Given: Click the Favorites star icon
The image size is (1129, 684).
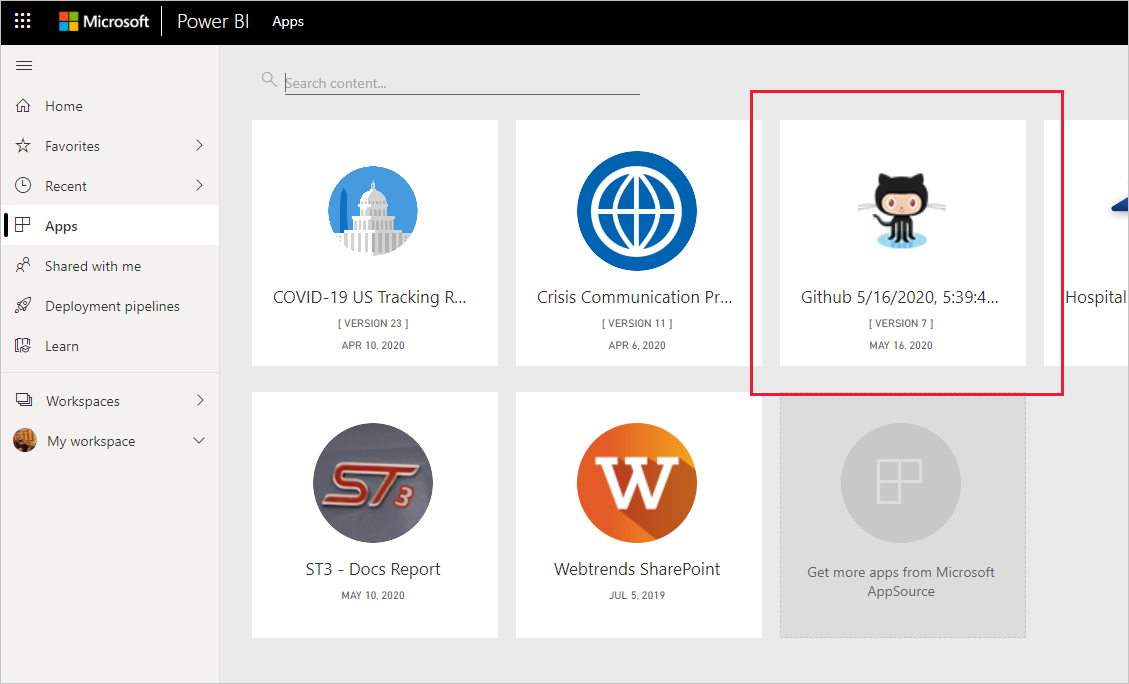Looking at the screenshot, I should point(23,145).
